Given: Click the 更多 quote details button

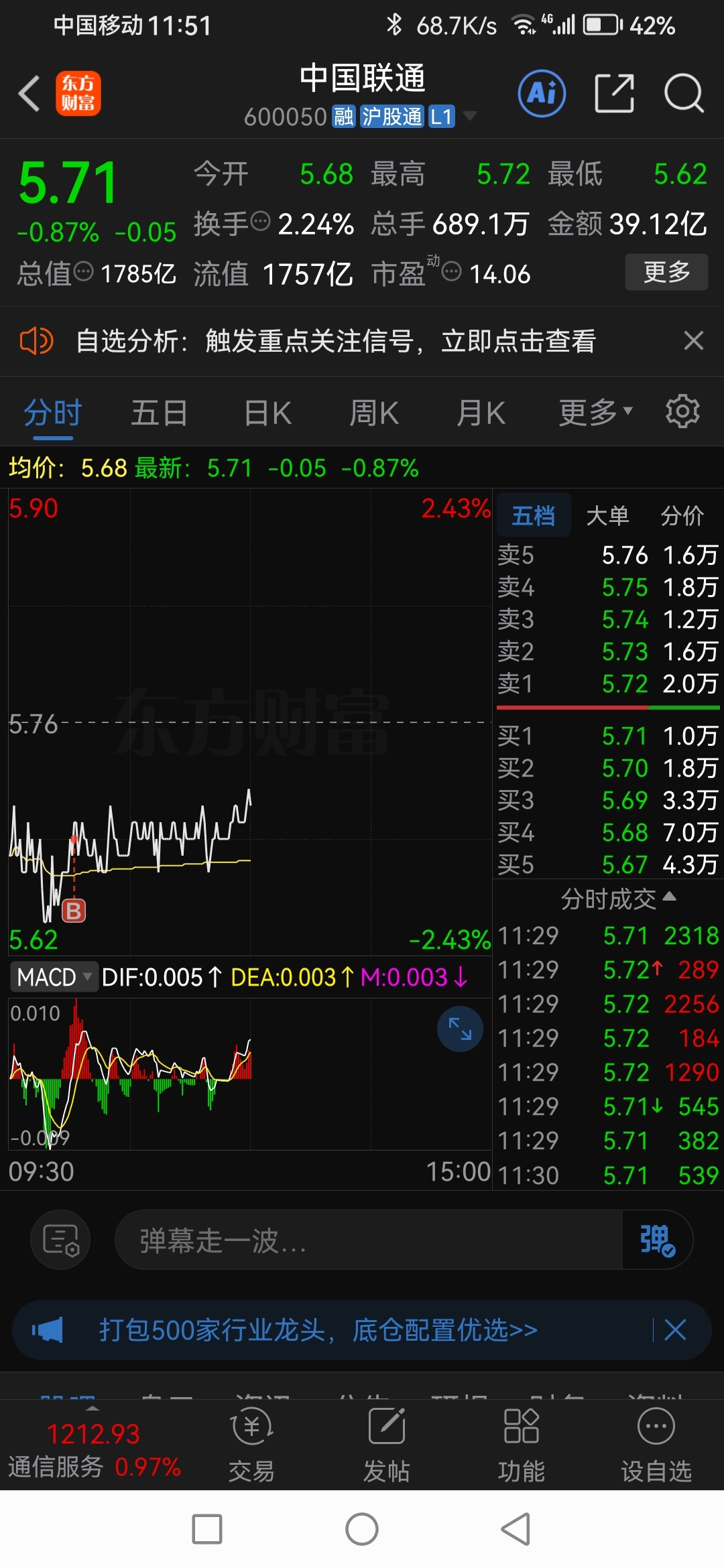Looking at the screenshot, I should (x=666, y=271).
